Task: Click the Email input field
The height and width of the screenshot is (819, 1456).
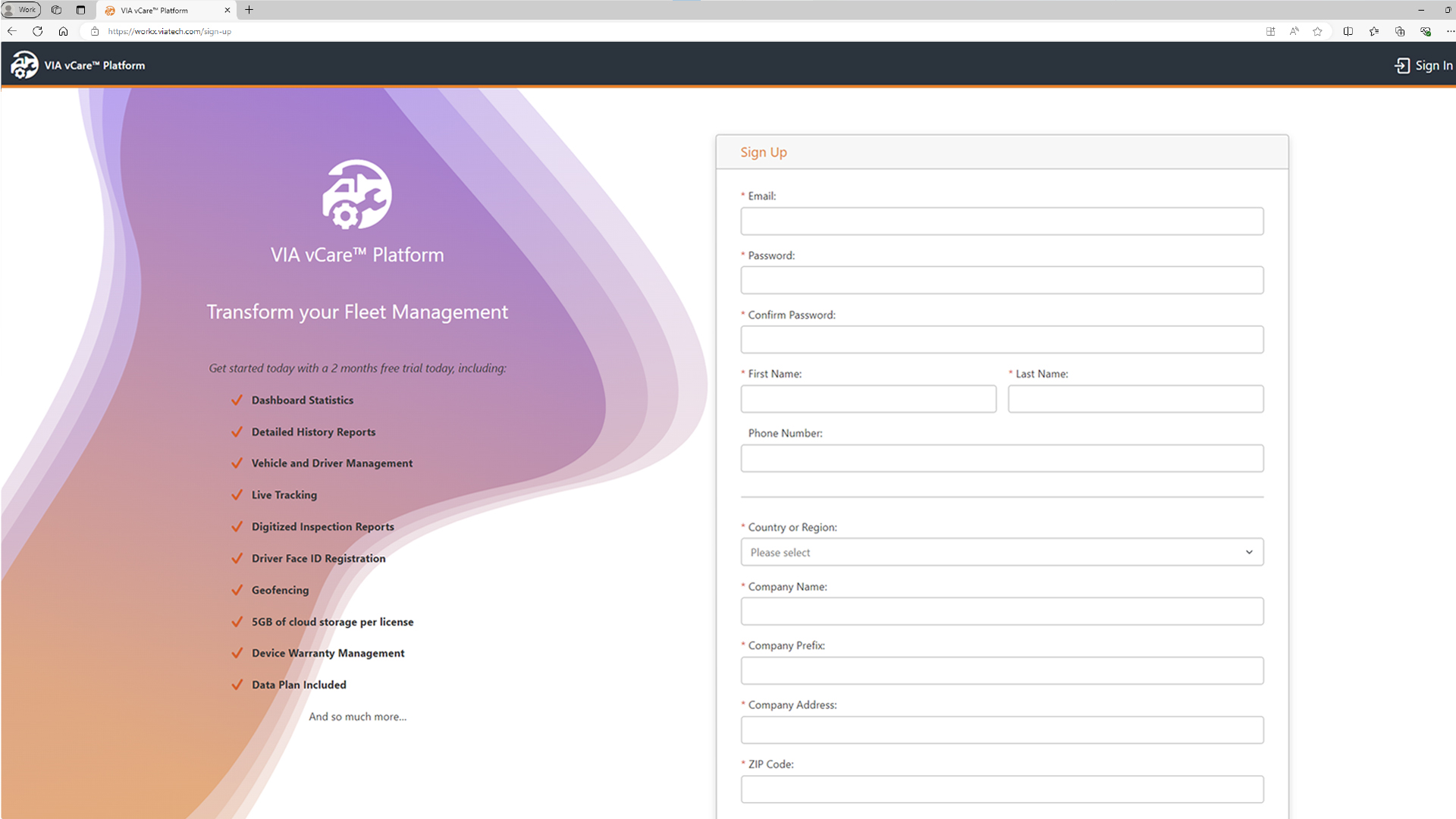Action: pos(1002,221)
